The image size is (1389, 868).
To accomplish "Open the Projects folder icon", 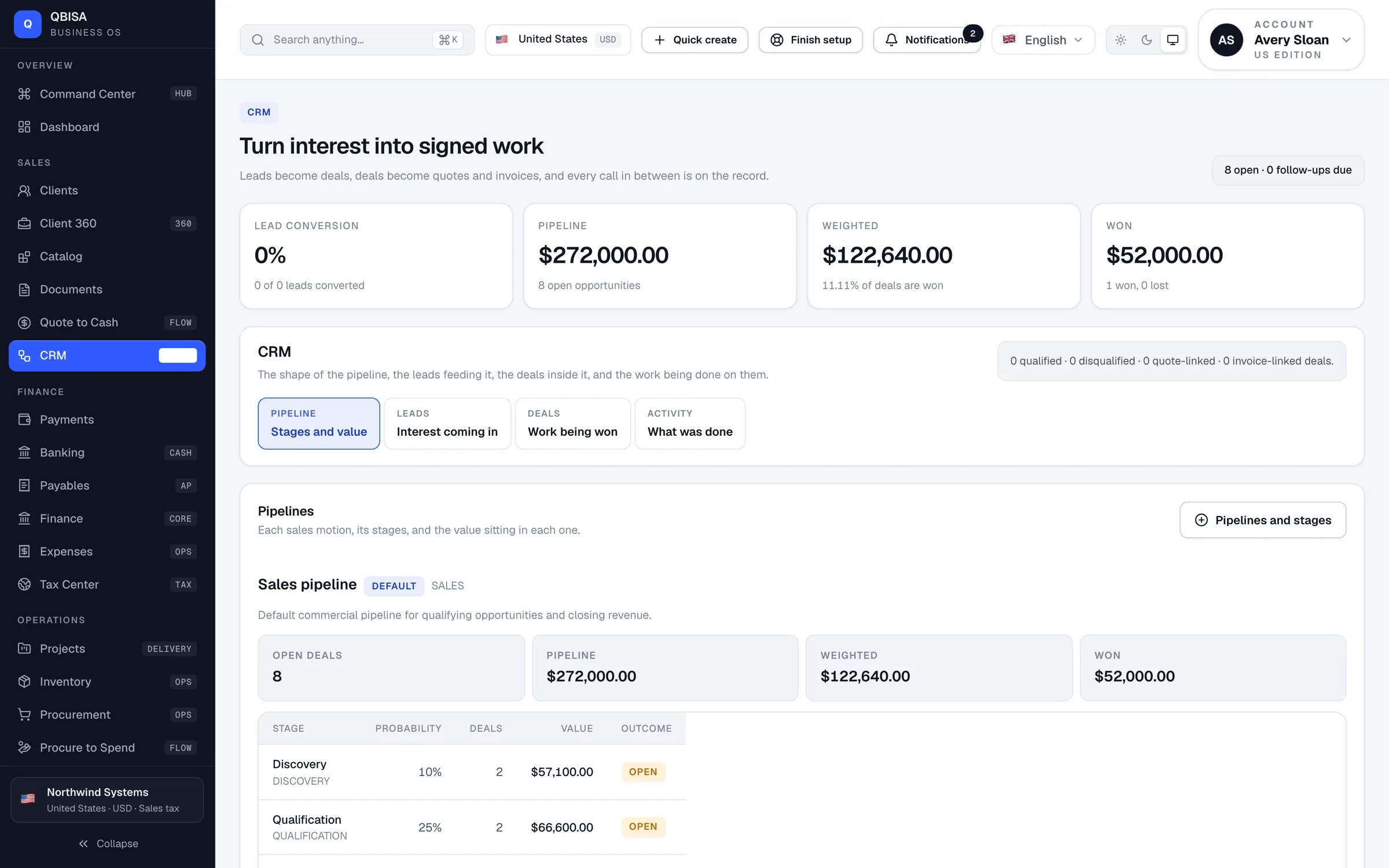I will coord(24,649).
